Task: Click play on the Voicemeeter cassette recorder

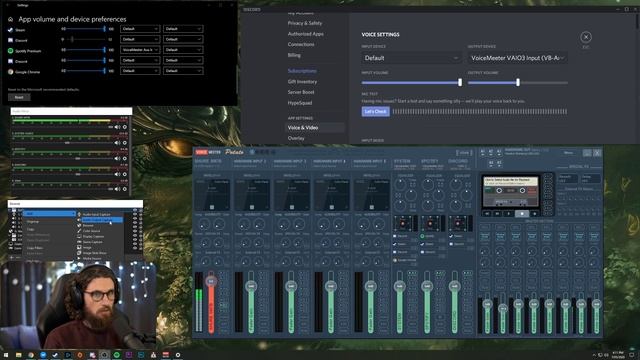Action: pyautogui.click(x=509, y=213)
